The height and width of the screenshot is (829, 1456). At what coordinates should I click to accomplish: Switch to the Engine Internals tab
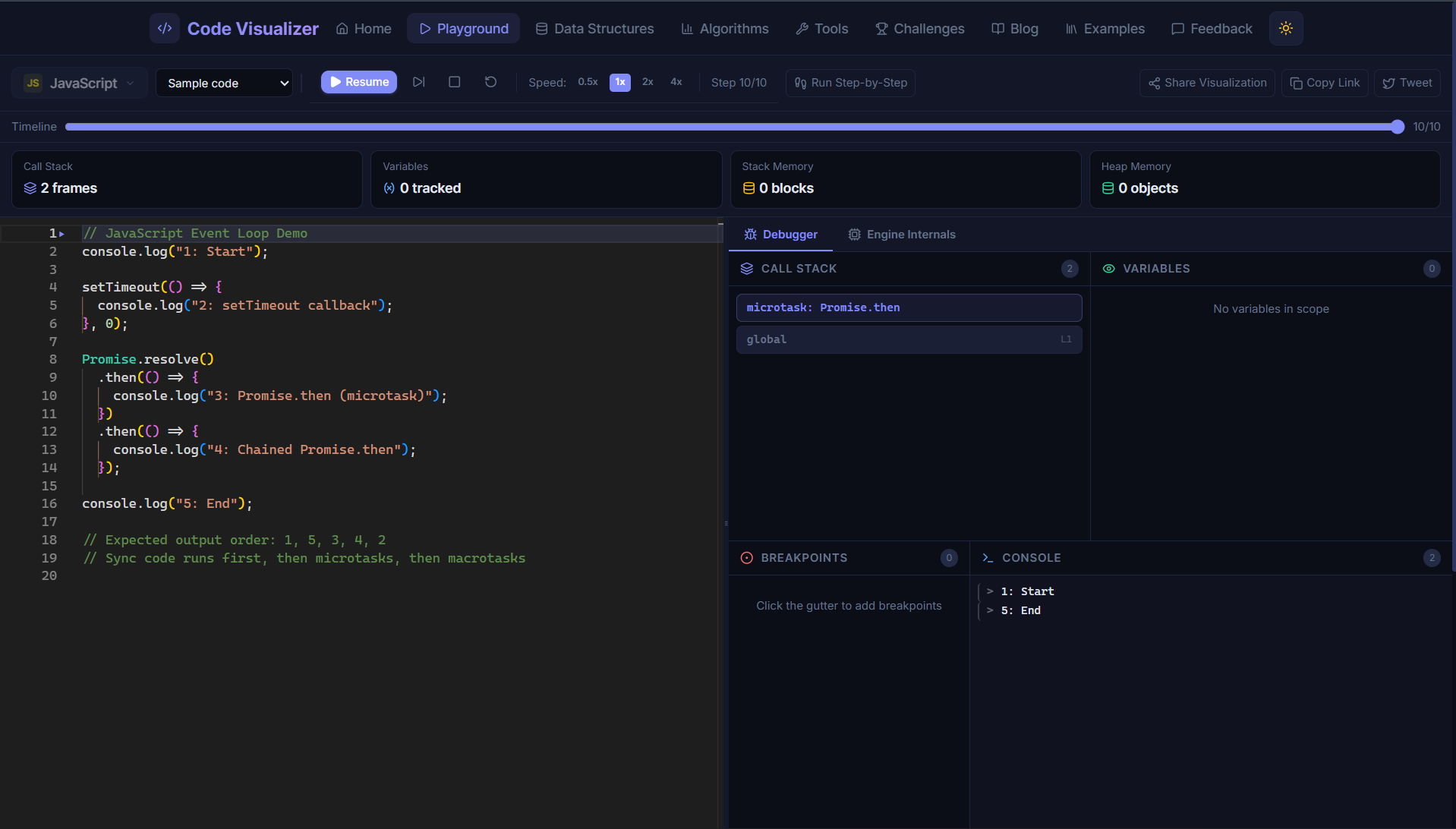(902, 235)
